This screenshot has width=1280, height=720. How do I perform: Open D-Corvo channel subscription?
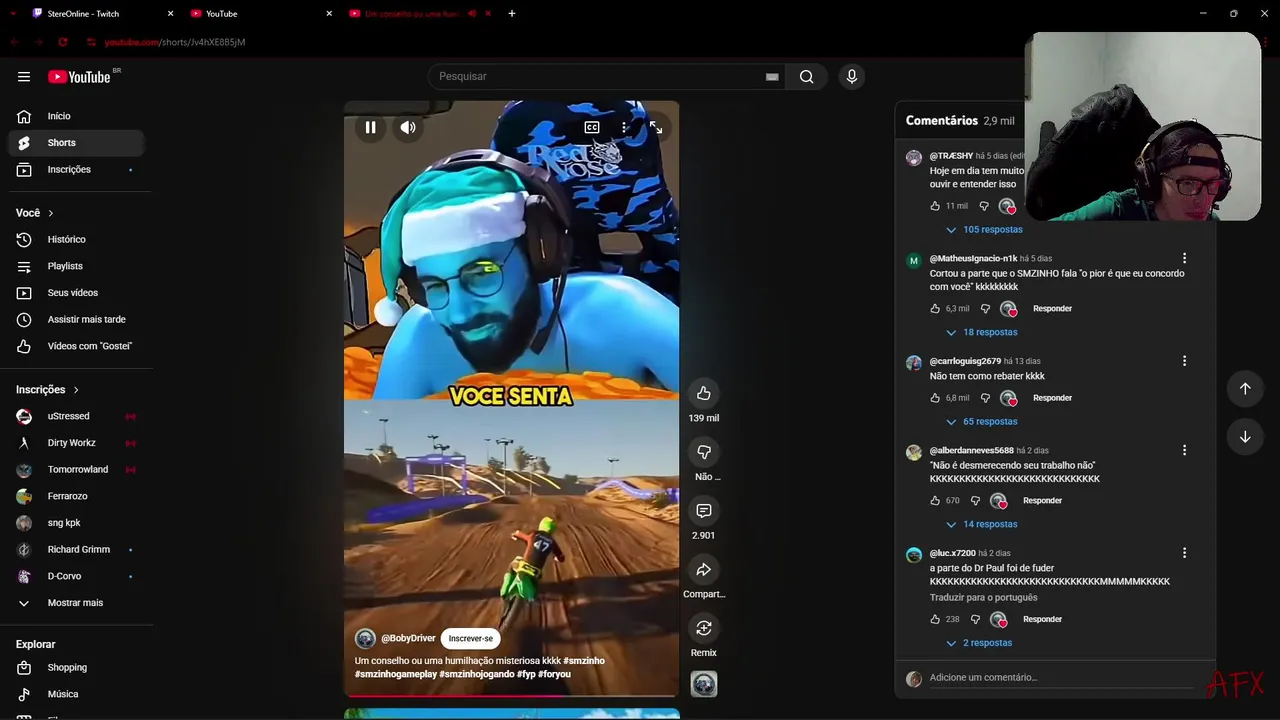(x=76, y=576)
